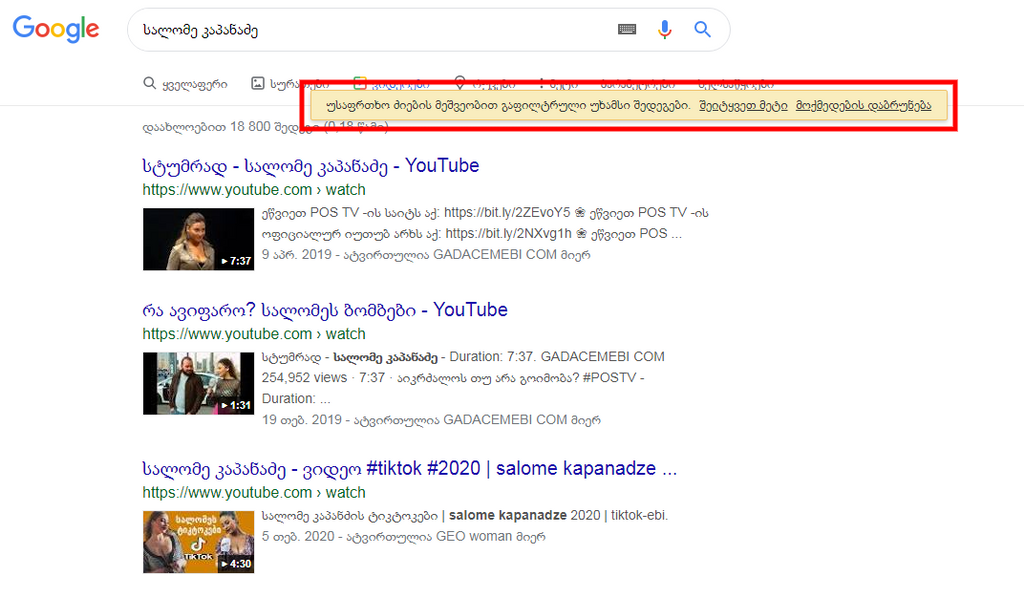1024x589 pixels.
Task: Open the result სტუმრად - სალომე კაპანაძე - YouTube
Action: click(x=311, y=166)
